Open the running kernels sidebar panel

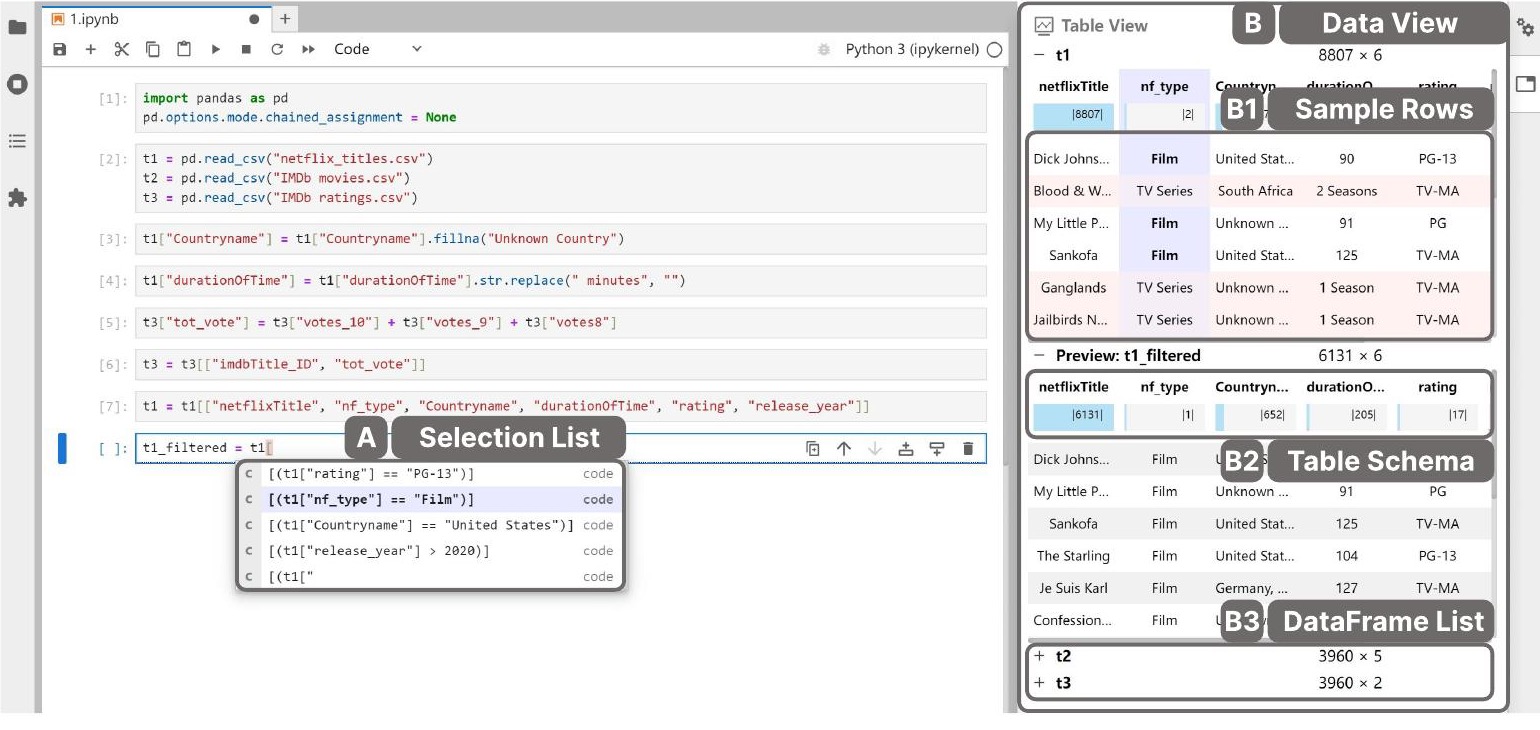point(17,84)
